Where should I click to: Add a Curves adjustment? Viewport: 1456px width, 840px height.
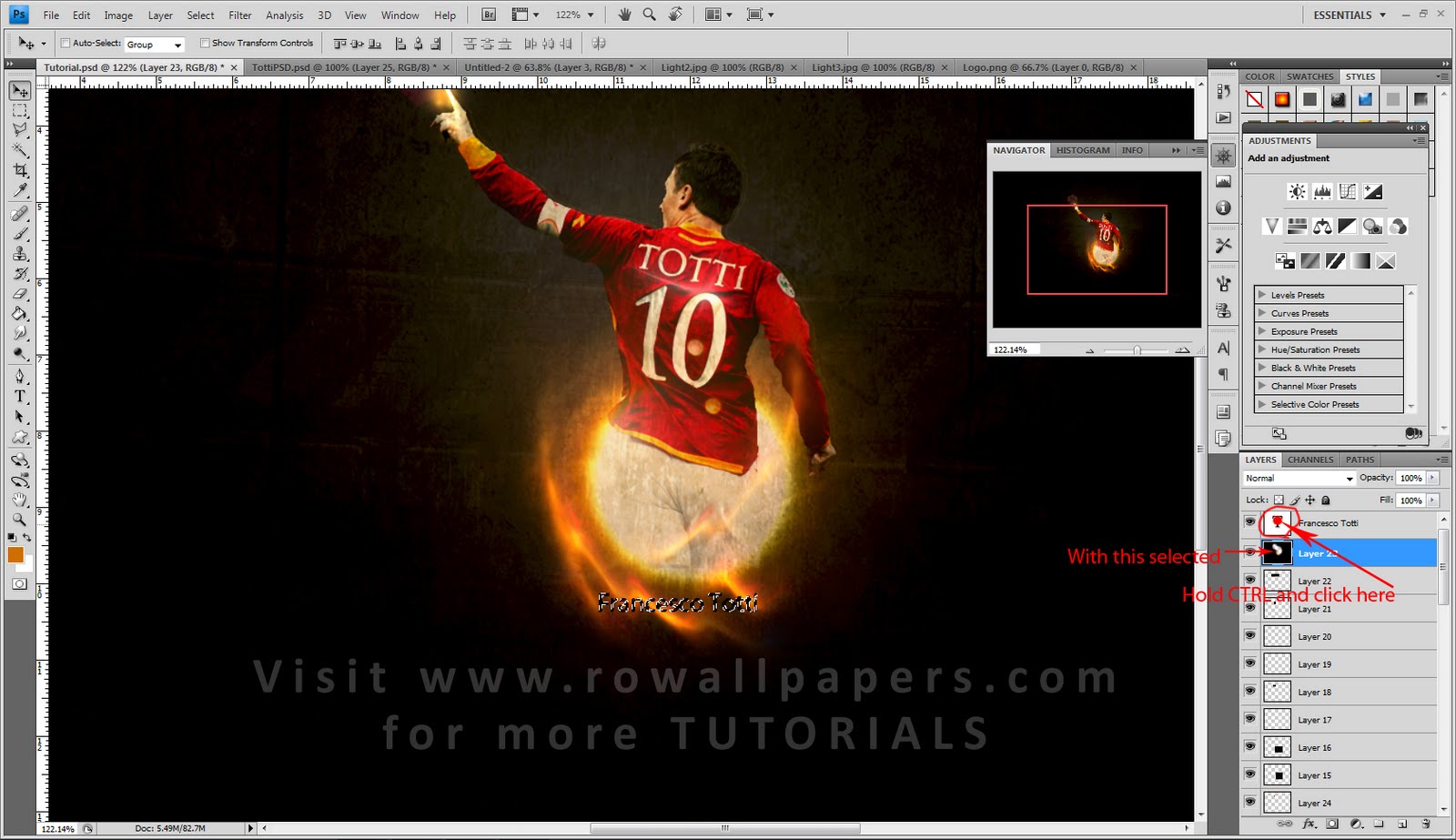[x=1348, y=191]
